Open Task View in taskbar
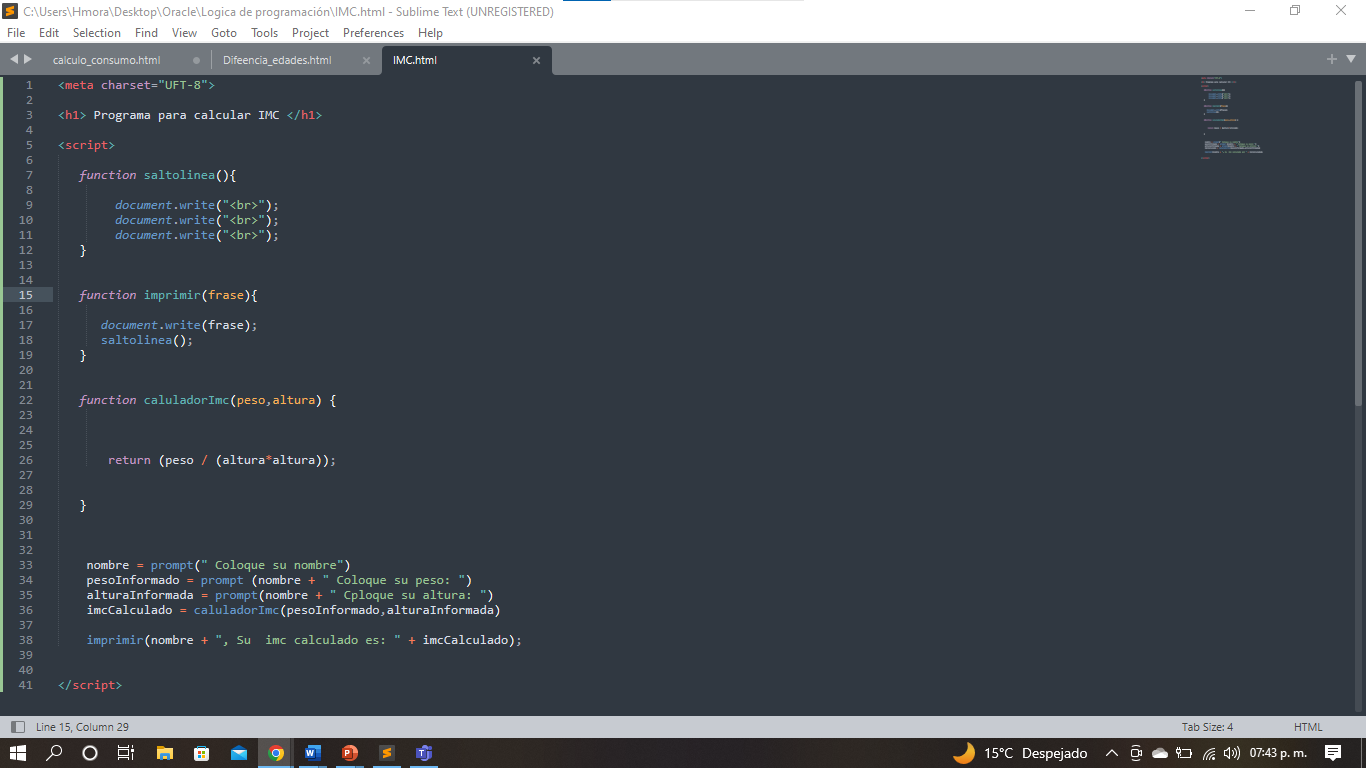Screen dimensions: 1366x768 click(x=125, y=753)
